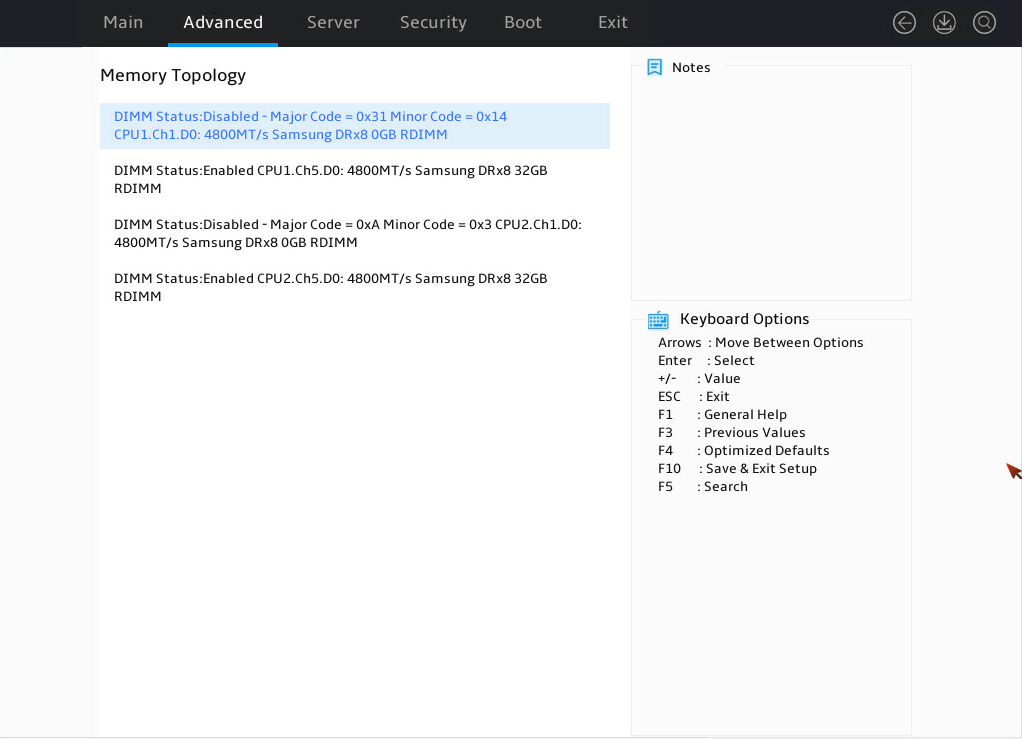Open search with the magnifier icon
Screen dimensions: 1022x739
[984, 23]
